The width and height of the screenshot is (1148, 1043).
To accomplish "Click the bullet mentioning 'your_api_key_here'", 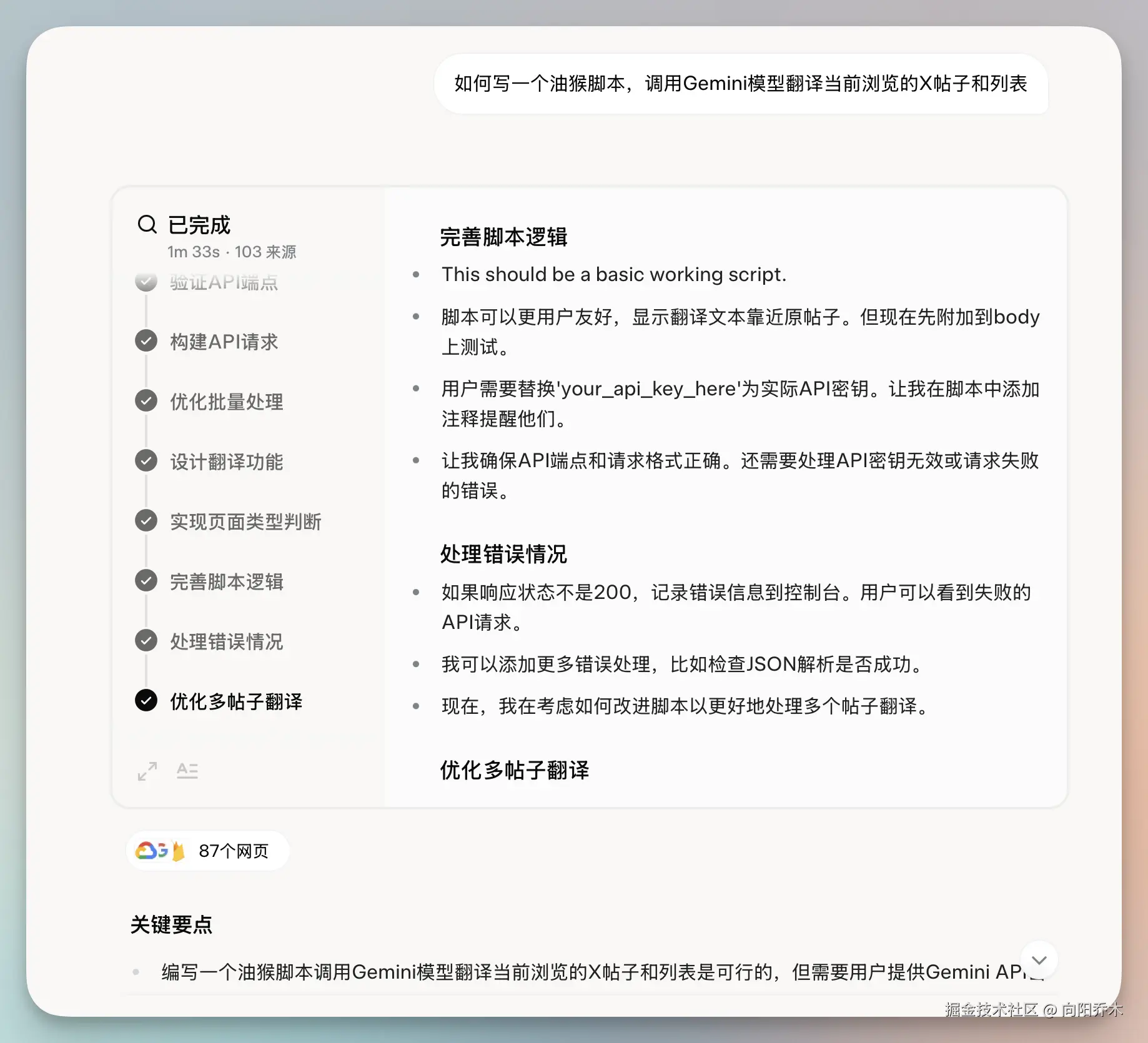I will [741, 403].
